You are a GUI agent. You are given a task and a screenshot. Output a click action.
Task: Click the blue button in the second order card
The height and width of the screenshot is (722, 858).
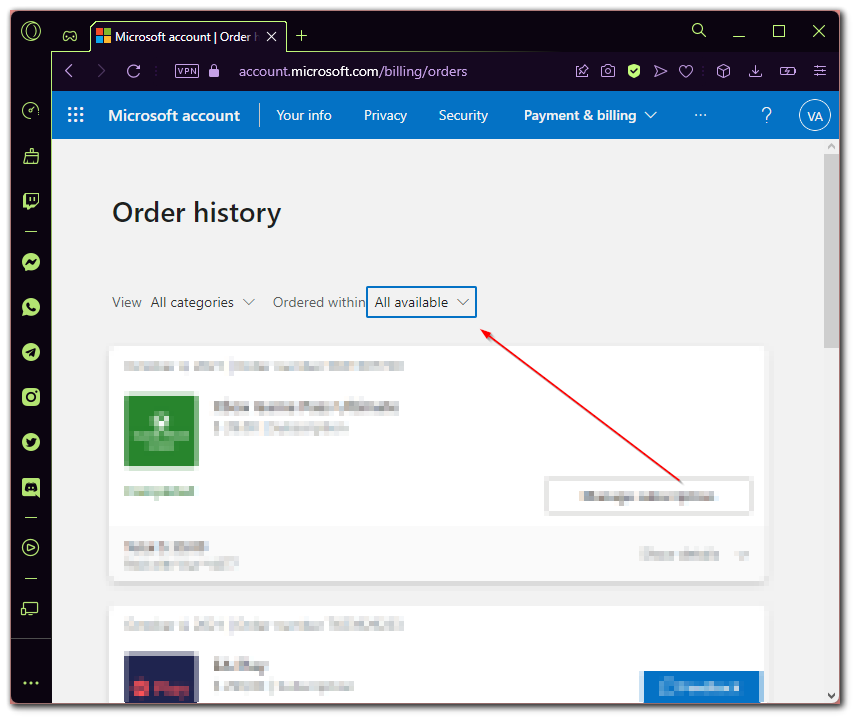[701, 686]
